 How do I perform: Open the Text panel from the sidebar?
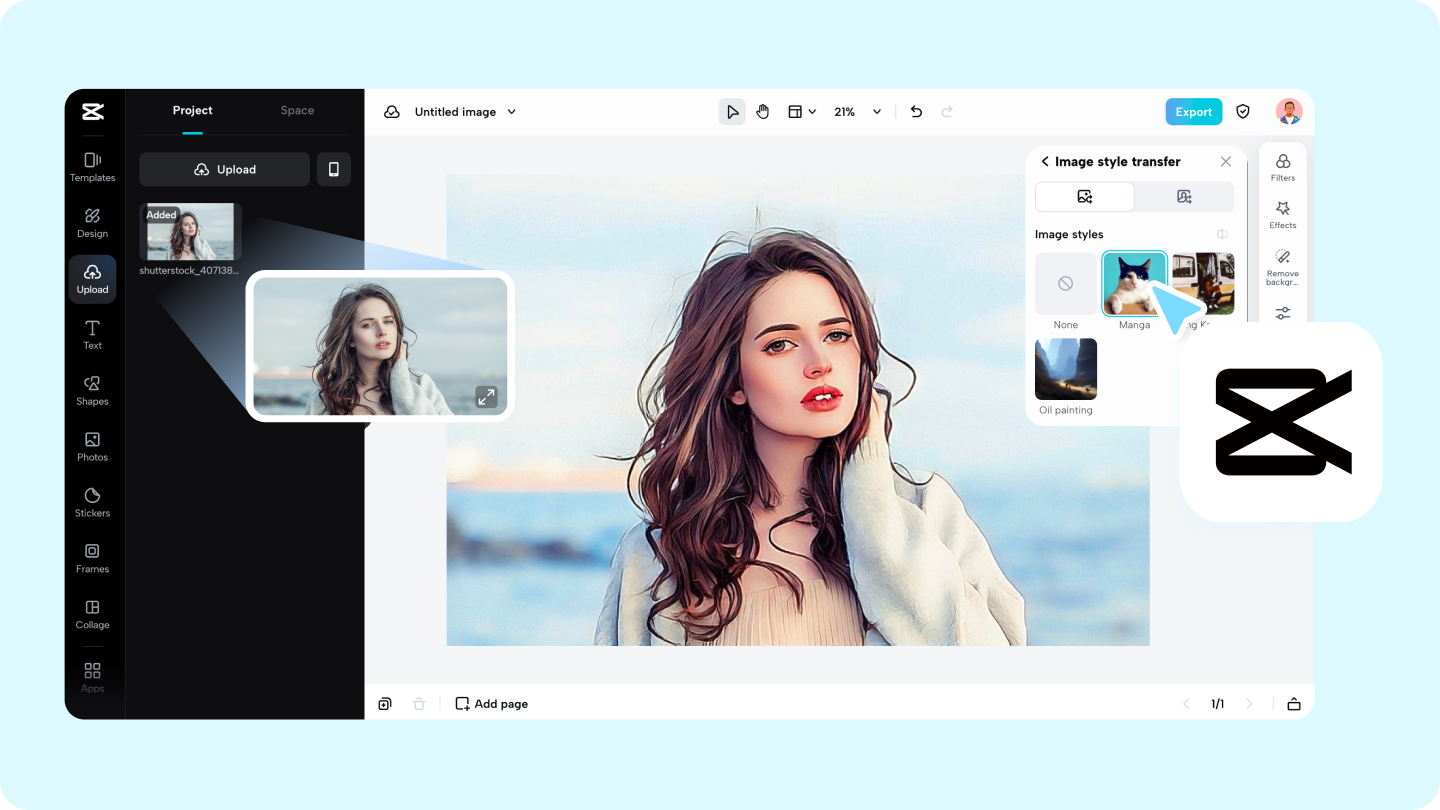pyautogui.click(x=92, y=334)
